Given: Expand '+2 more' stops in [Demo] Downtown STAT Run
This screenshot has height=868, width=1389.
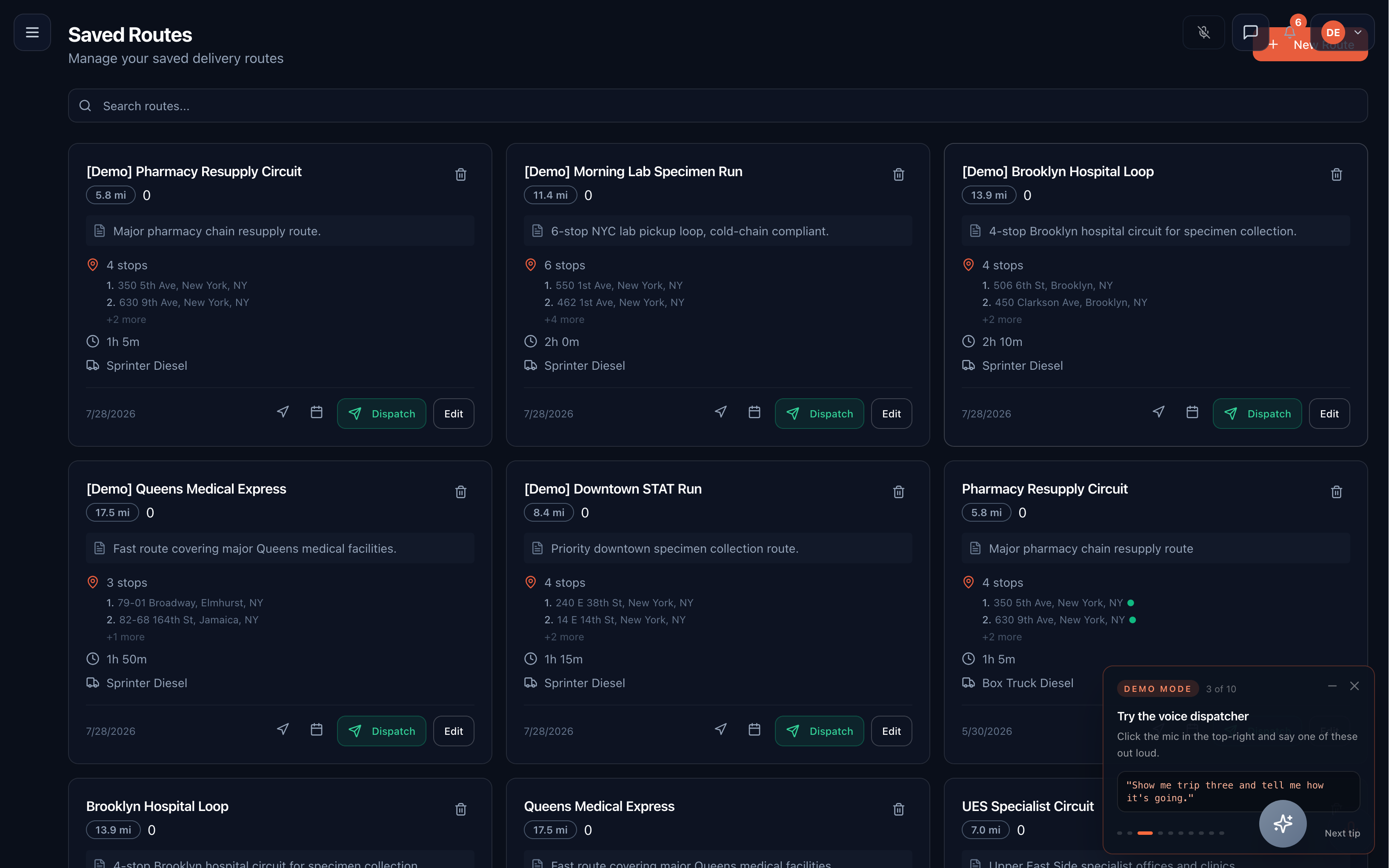Looking at the screenshot, I should pyautogui.click(x=564, y=637).
